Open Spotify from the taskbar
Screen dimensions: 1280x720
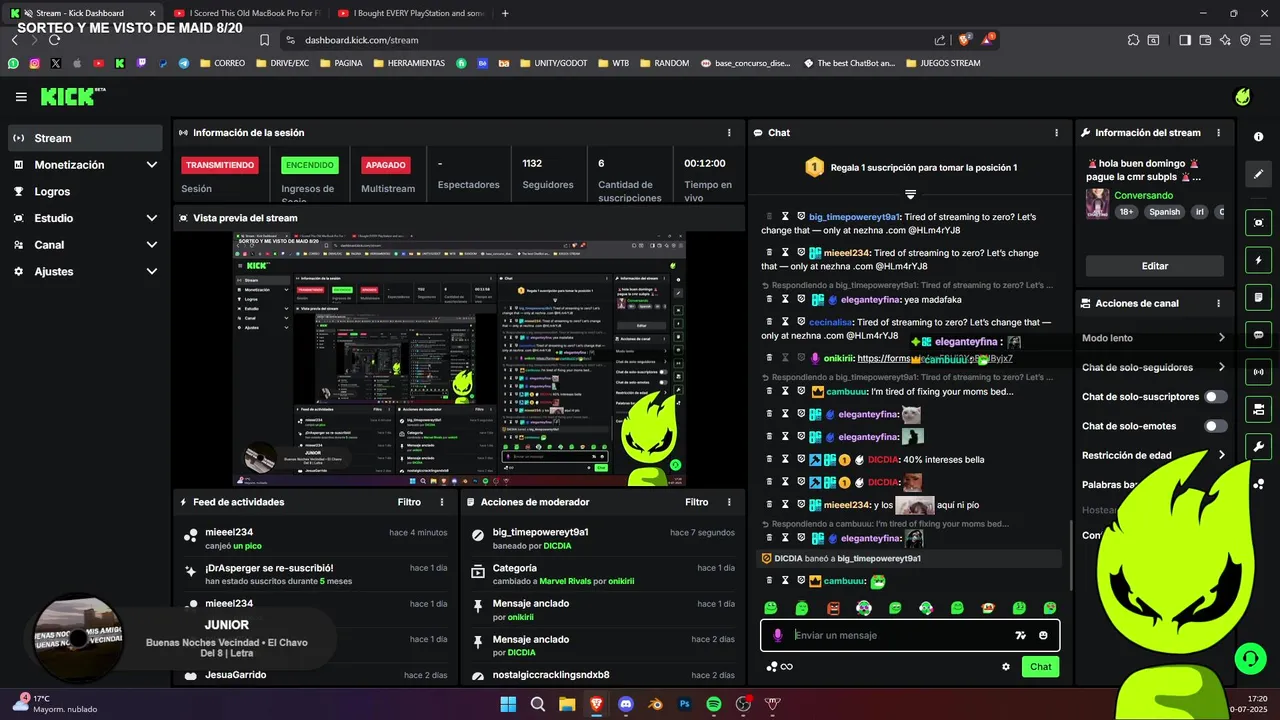coord(714,704)
